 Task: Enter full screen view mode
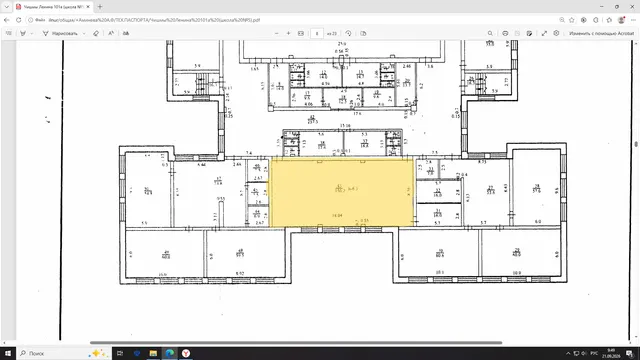(544, 33)
